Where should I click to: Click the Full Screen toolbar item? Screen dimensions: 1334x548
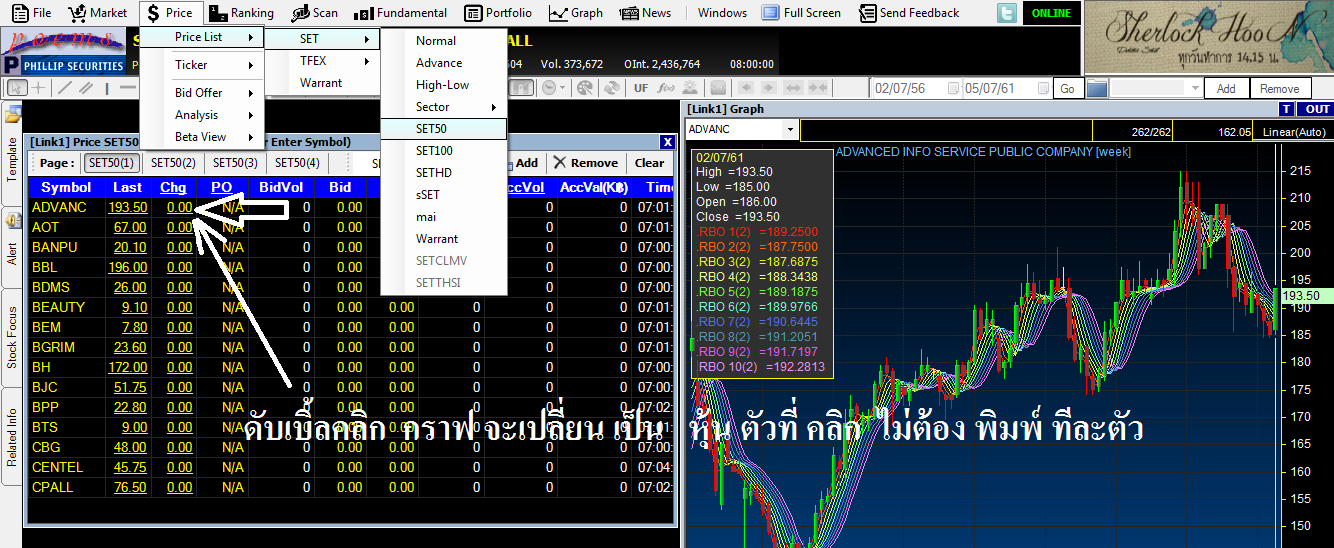click(801, 13)
